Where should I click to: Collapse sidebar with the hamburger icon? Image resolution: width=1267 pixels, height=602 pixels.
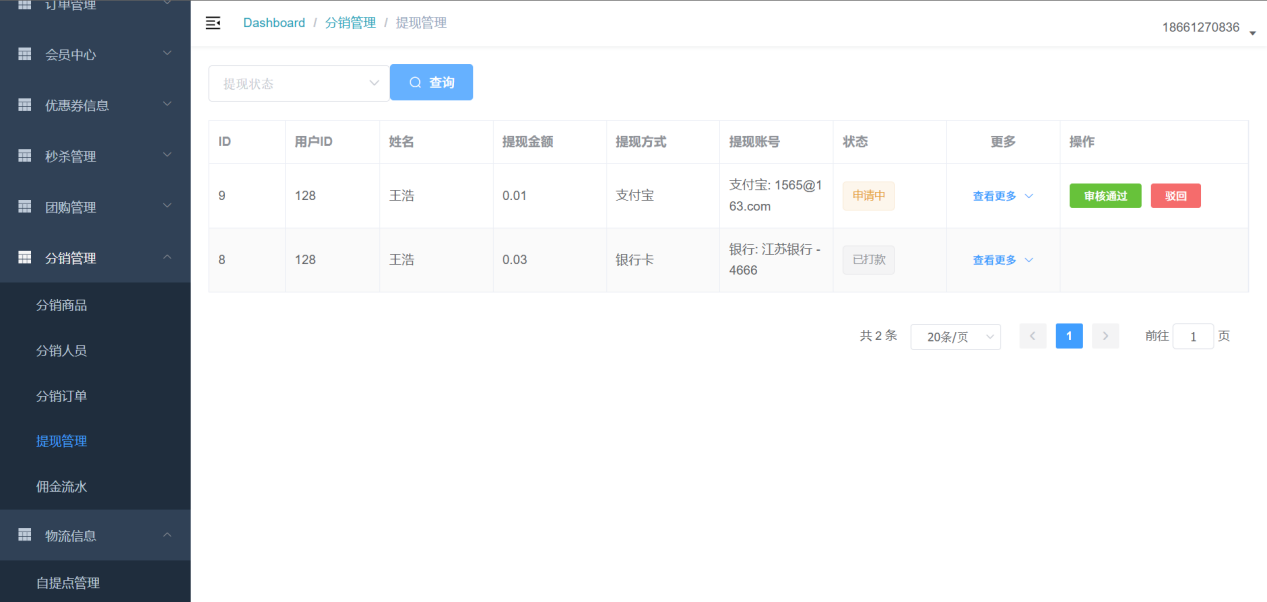[213, 23]
